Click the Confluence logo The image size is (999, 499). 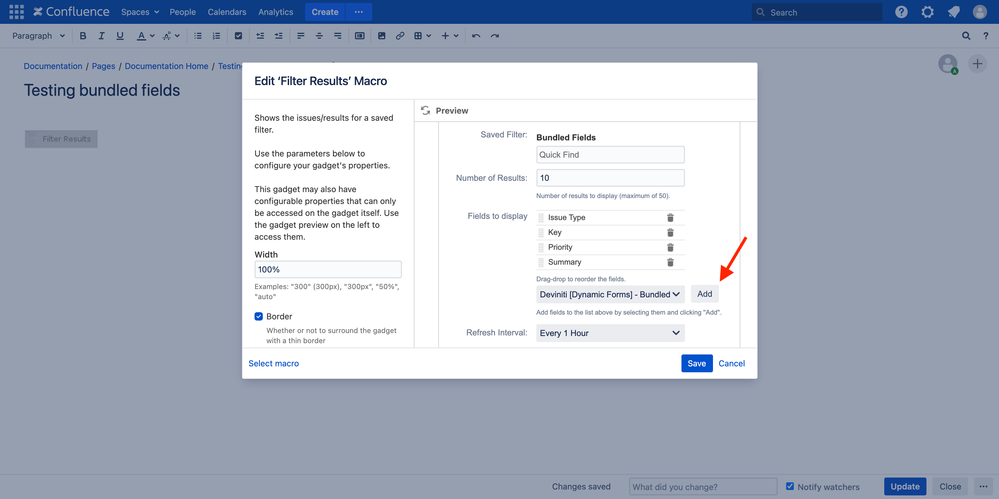coord(71,11)
